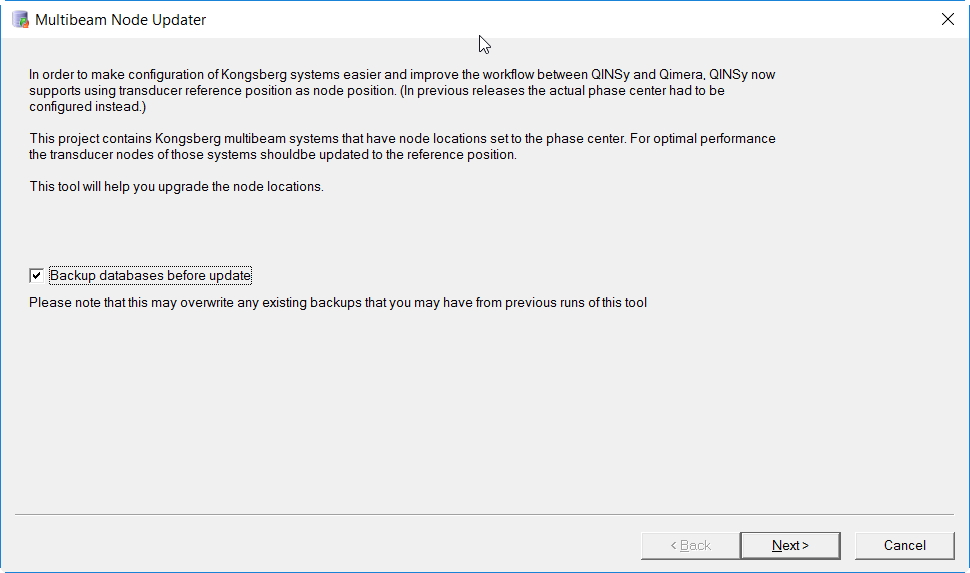Close the dialog with the X button
The width and height of the screenshot is (970, 573).
tap(948, 19)
